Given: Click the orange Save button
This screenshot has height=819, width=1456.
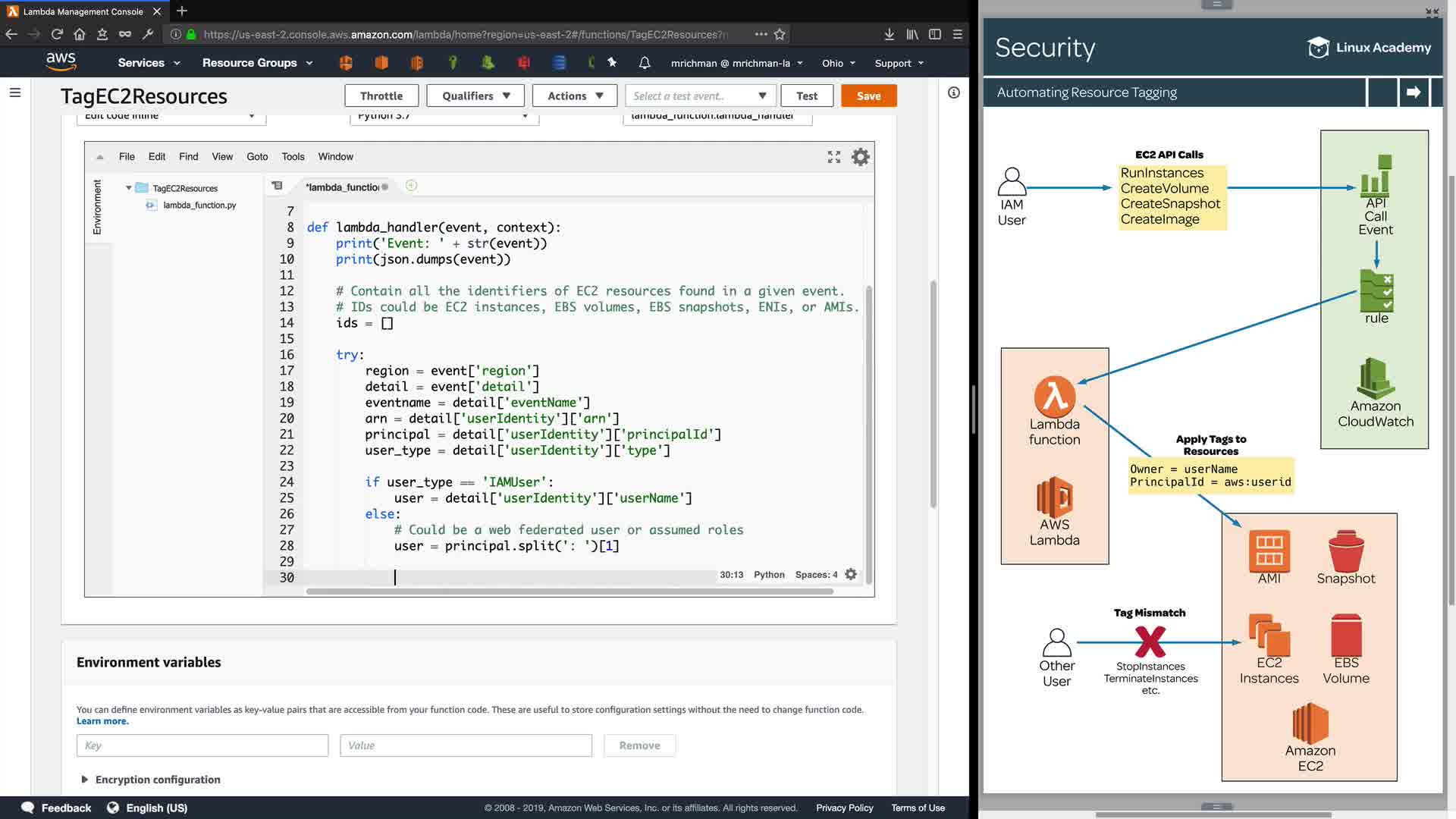Looking at the screenshot, I should point(868,96).
